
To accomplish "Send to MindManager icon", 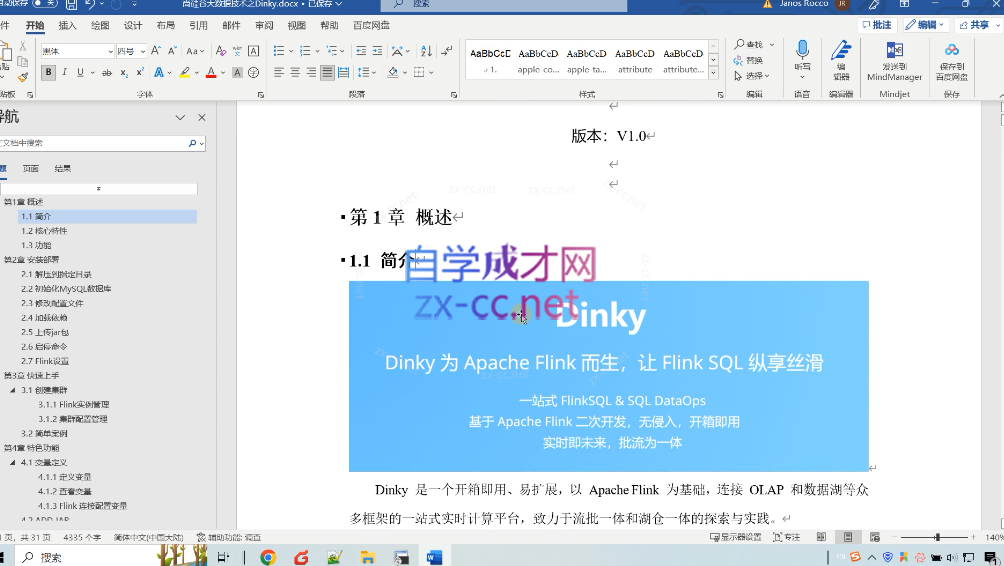I will pyautogui.click(x=895, y=50).
